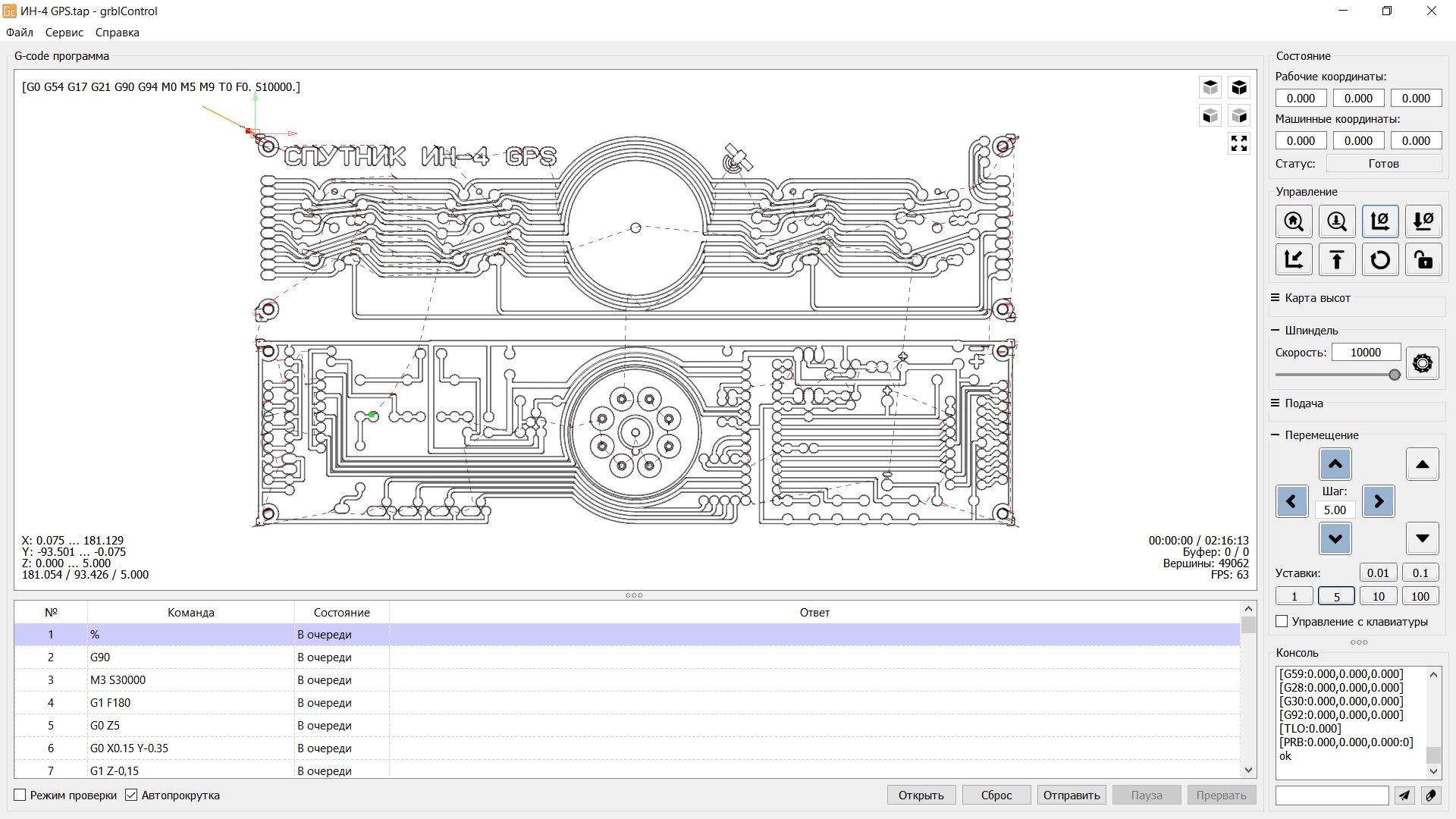This screenshot has height=819, width=1456.
Task: Start the Z-probe command
Action: pyautogui.click(x=1337, y=221)
